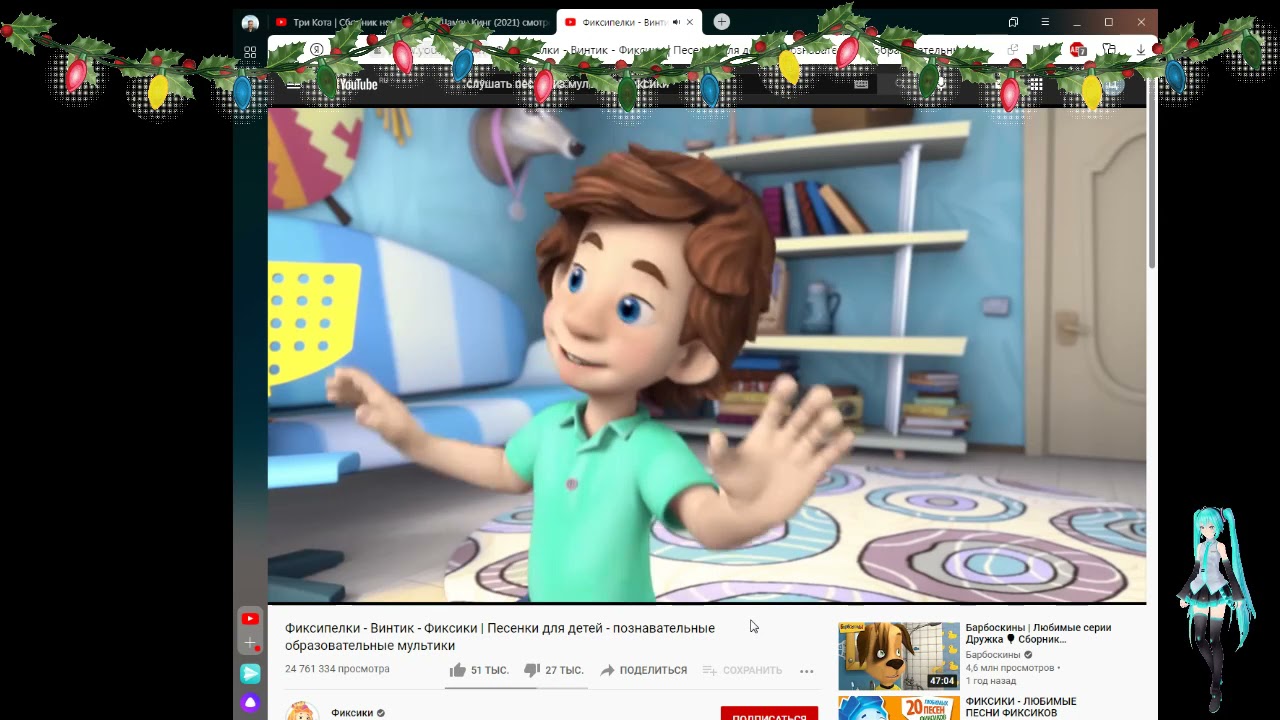Click YouTube icon in left browser sidebar
The width and height of the screenshot is (1280, 720).
pyautogui.click(x=250, y=618)
